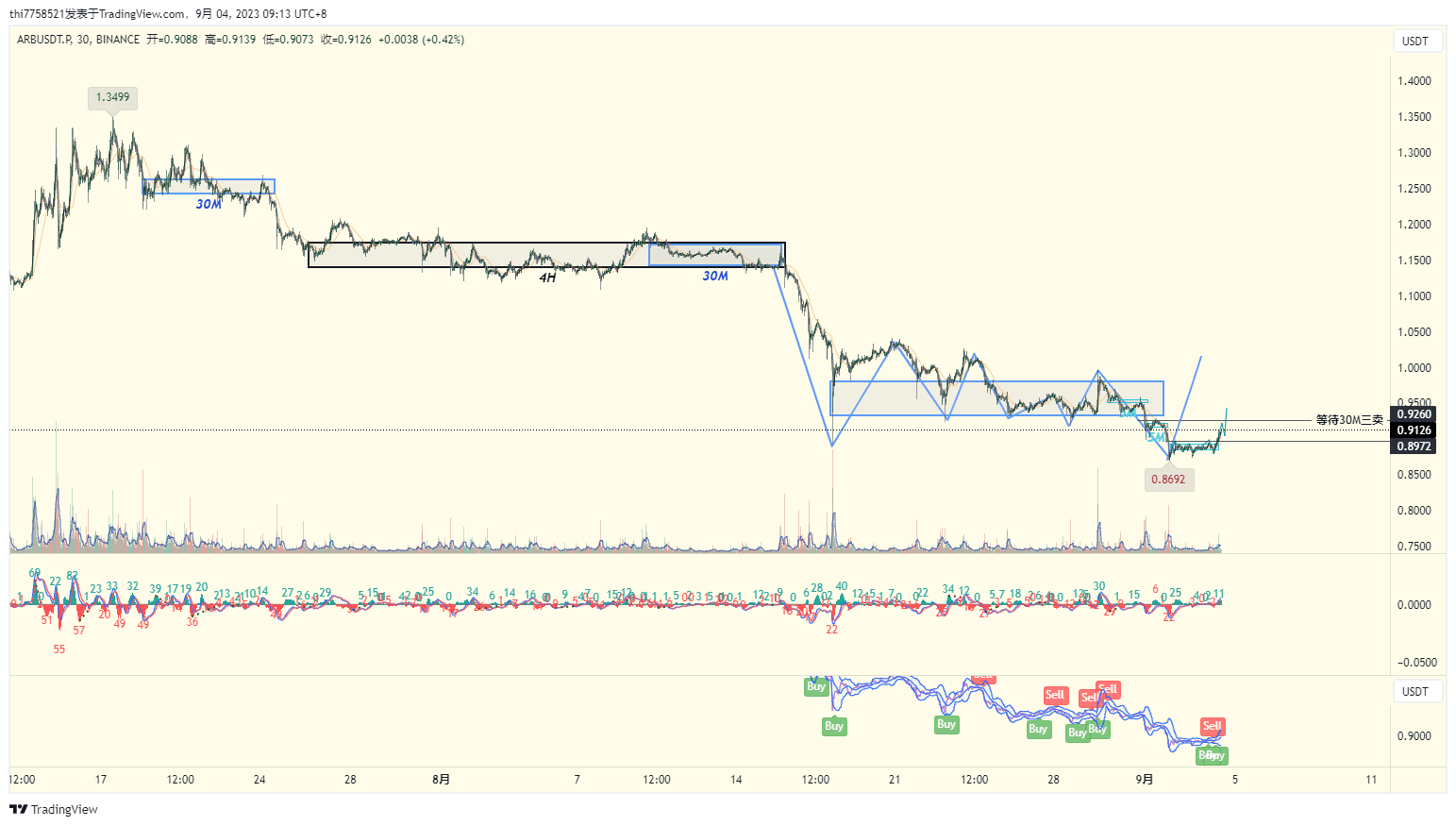Click the ARBUSDT.P, 30, BINANCE symbol title
This screenshot has height=826, width=1456.
coord(78,40)
